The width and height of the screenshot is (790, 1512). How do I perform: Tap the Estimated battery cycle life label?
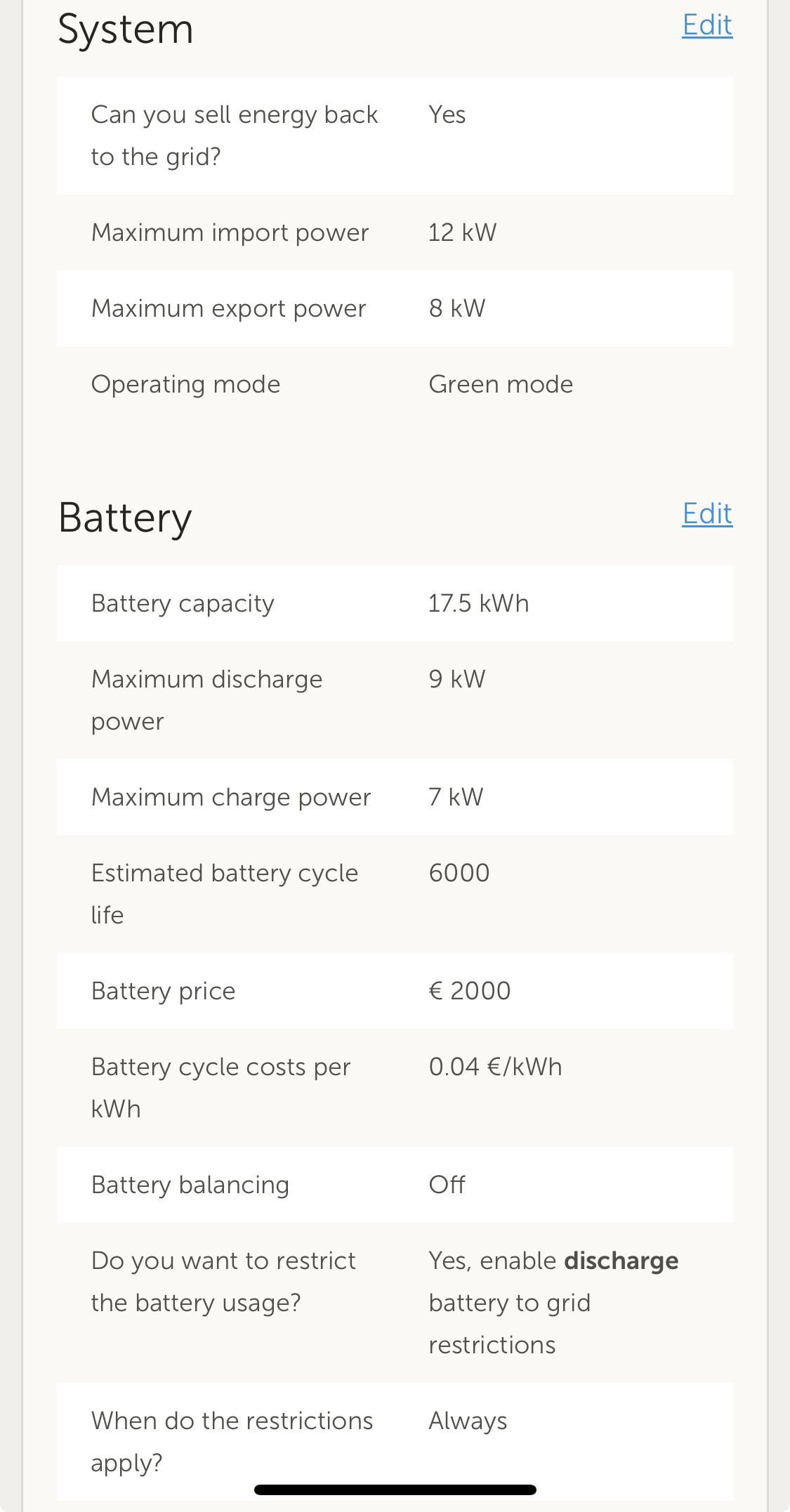point(225,893)
